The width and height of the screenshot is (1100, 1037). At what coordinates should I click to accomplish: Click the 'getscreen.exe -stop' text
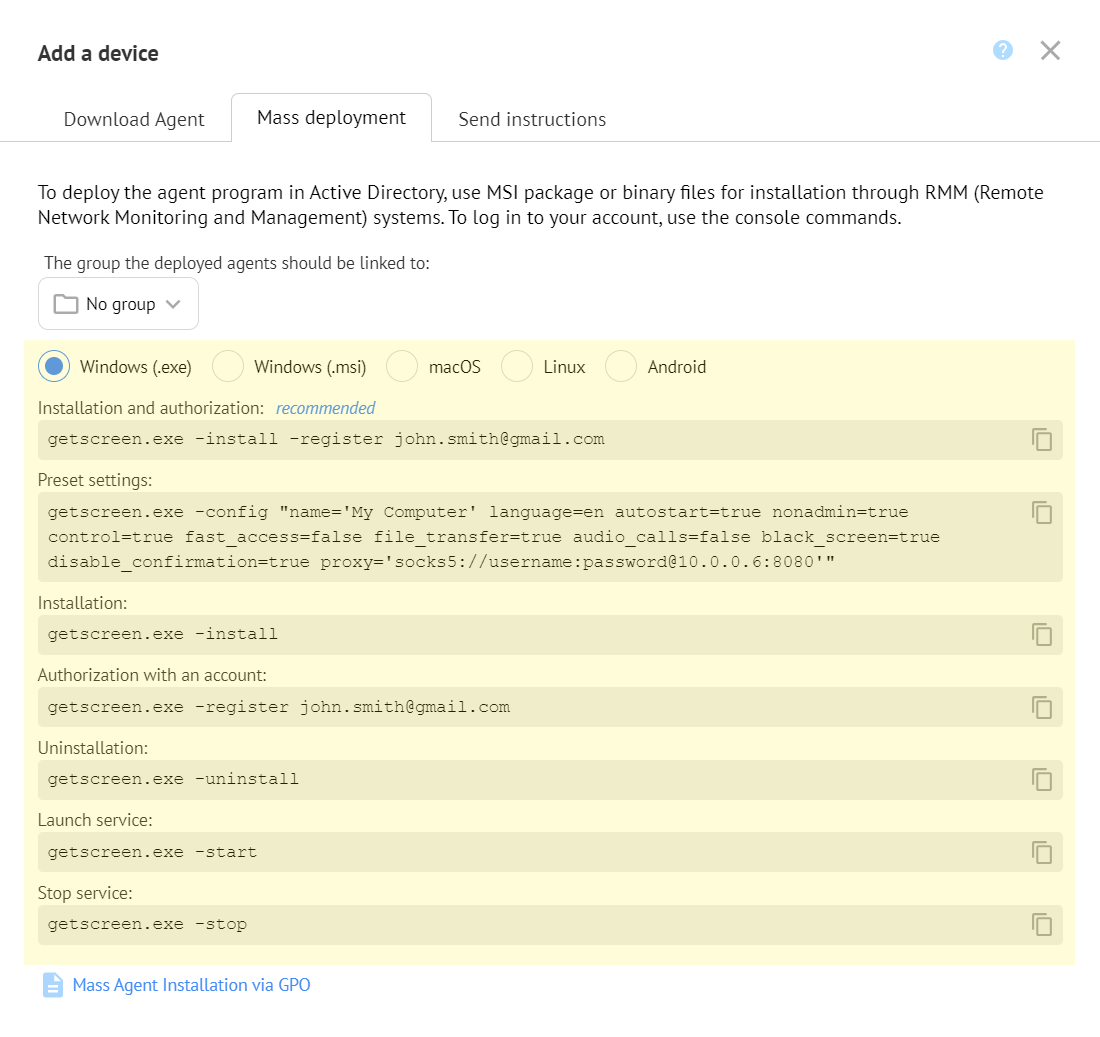click(147, 925)
